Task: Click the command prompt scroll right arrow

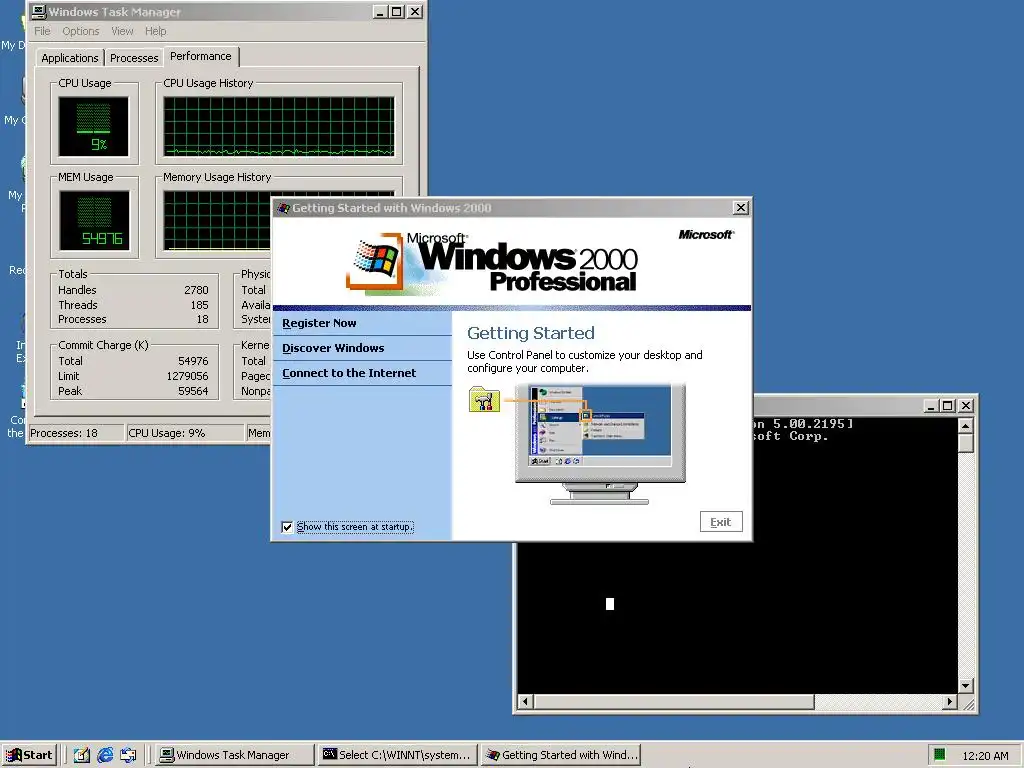Action: click(x=950, y=702)
